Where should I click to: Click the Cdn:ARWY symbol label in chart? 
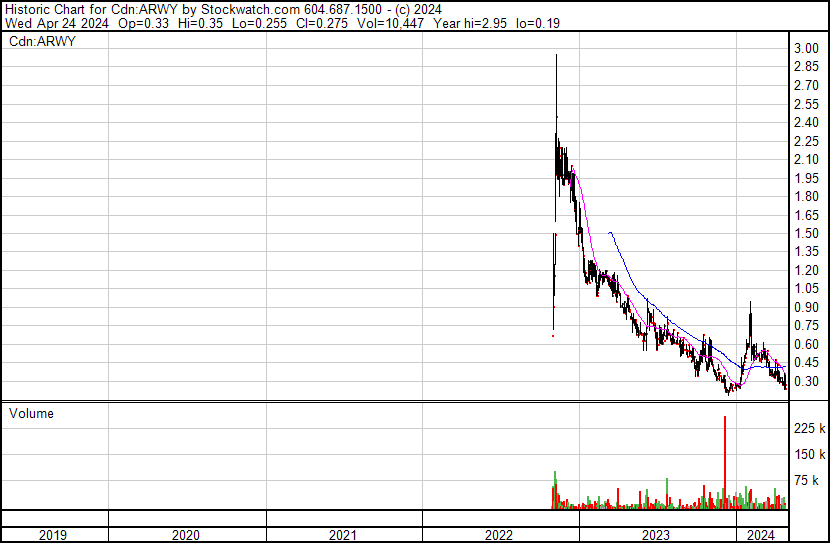[x=42, y=42]
